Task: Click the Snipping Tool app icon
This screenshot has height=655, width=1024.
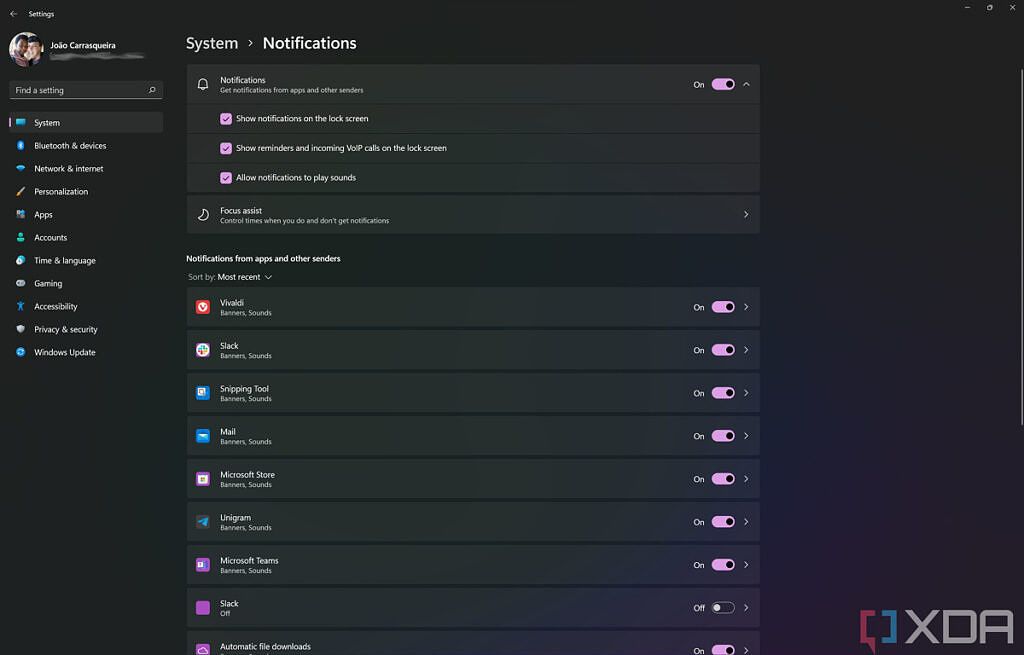Action: (x=203, y=393)
